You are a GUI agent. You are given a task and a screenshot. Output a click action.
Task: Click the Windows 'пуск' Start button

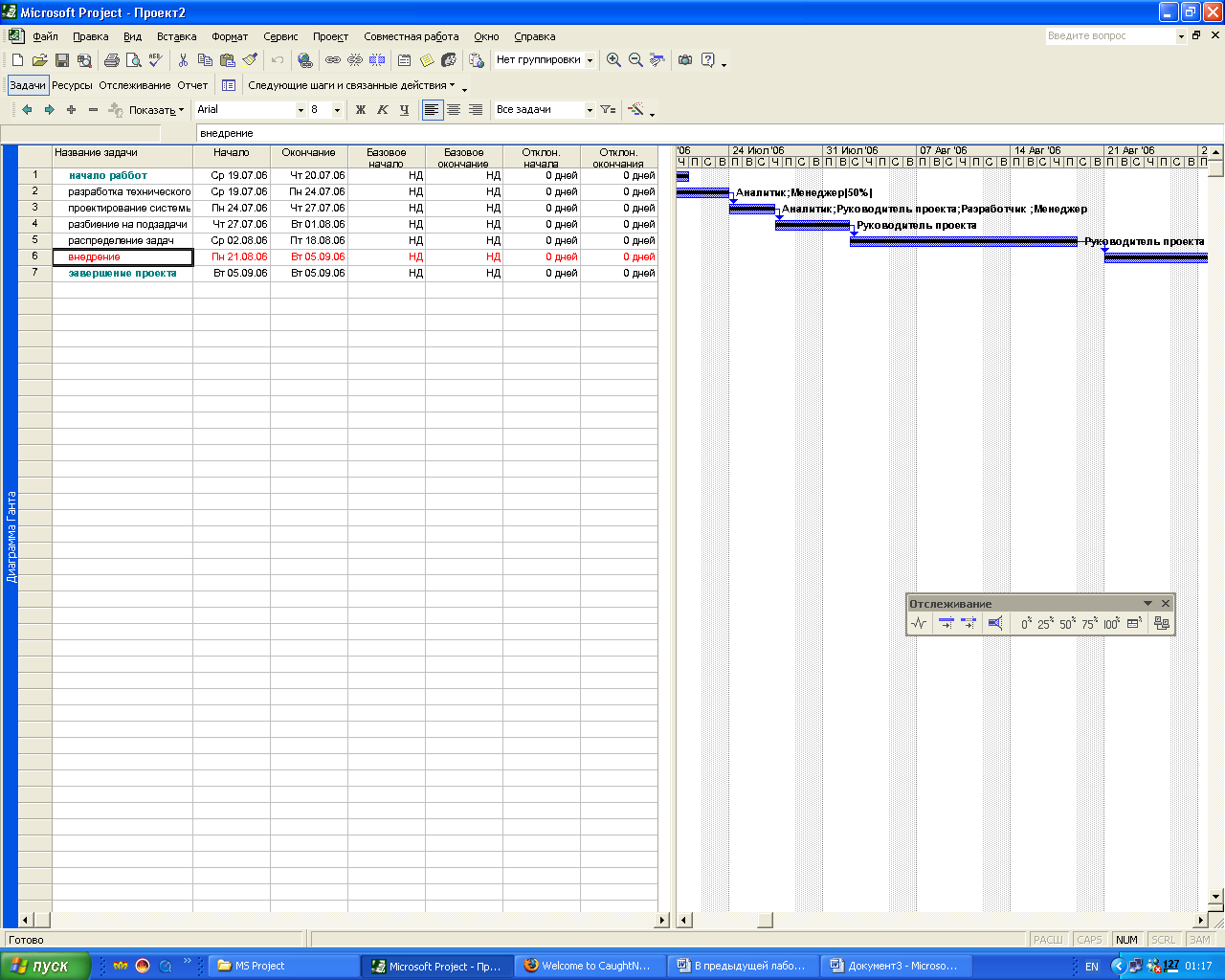45,966
